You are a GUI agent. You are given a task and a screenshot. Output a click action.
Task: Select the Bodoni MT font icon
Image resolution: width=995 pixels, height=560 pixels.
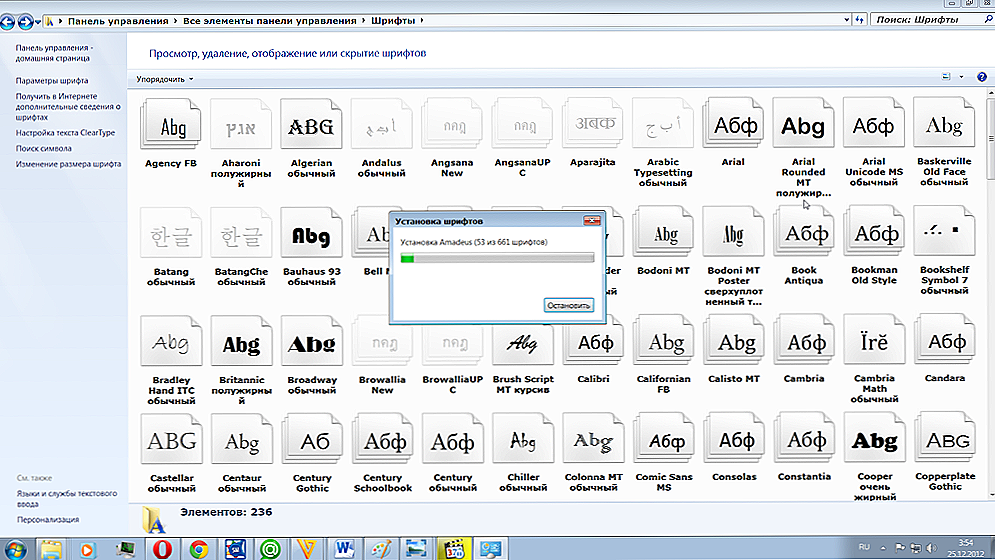[x=663, y=232]
